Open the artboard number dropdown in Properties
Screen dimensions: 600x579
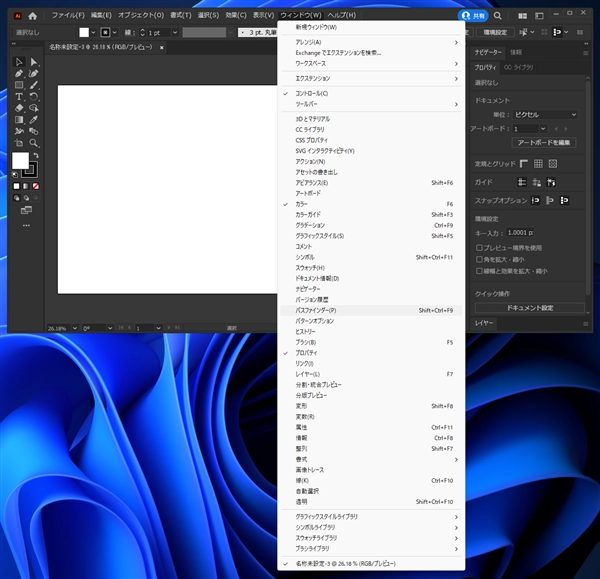[543, 129]
